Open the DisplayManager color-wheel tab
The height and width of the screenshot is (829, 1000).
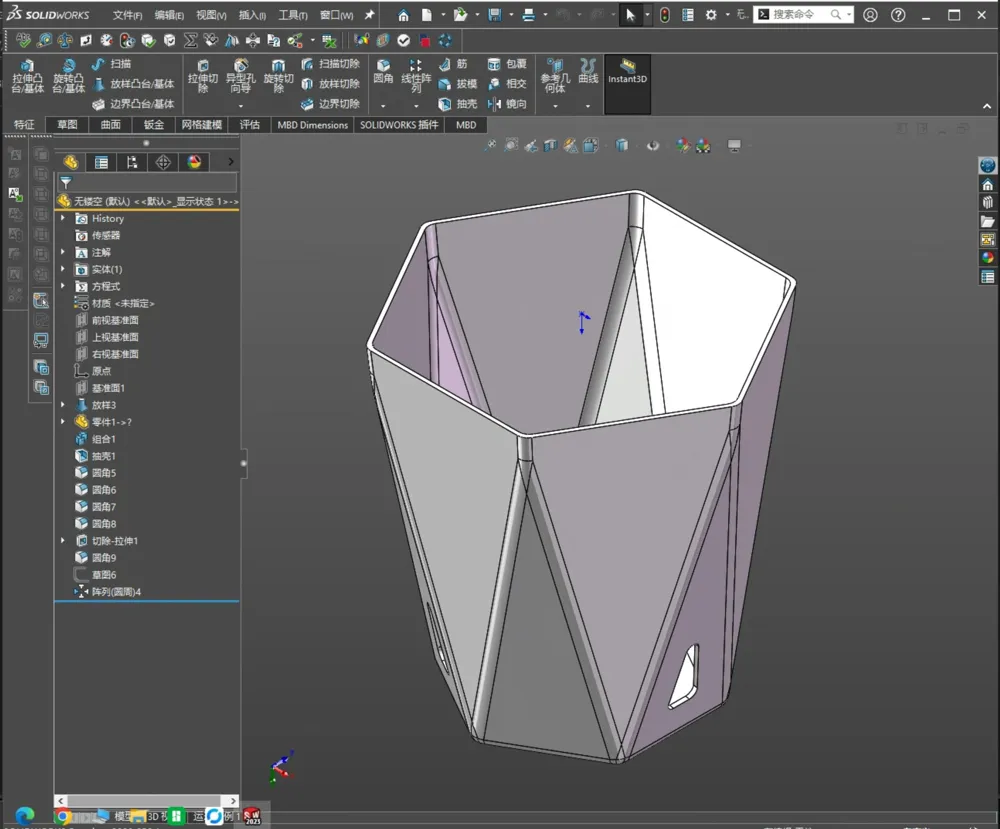click(x=195, y=163)
